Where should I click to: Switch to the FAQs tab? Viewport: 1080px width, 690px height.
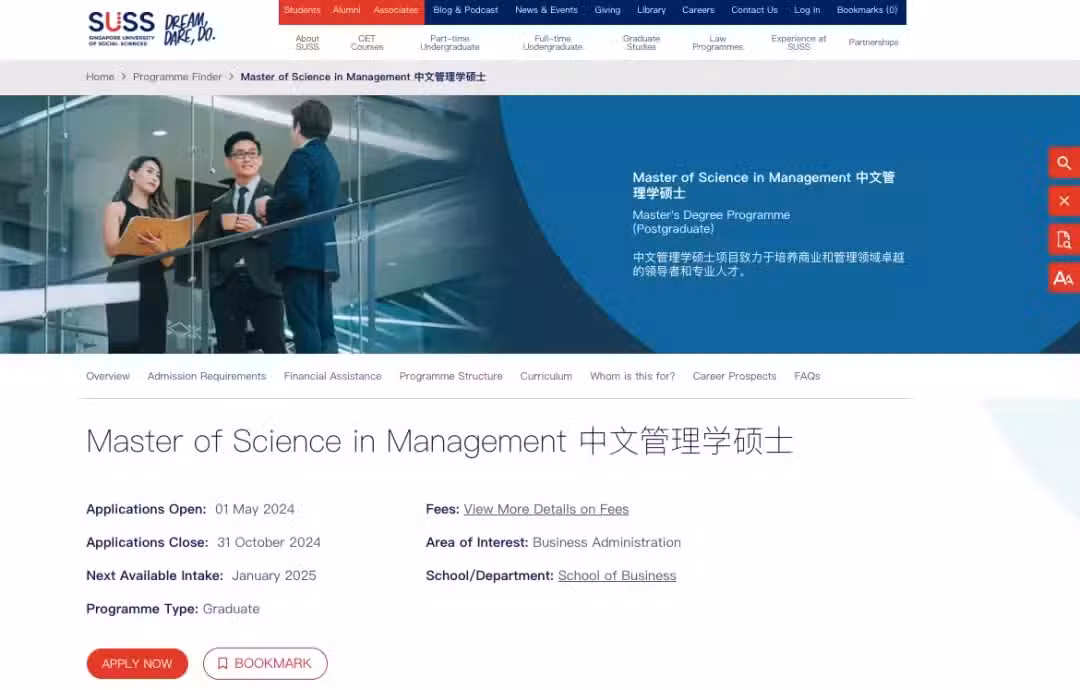tap(807, 376)
